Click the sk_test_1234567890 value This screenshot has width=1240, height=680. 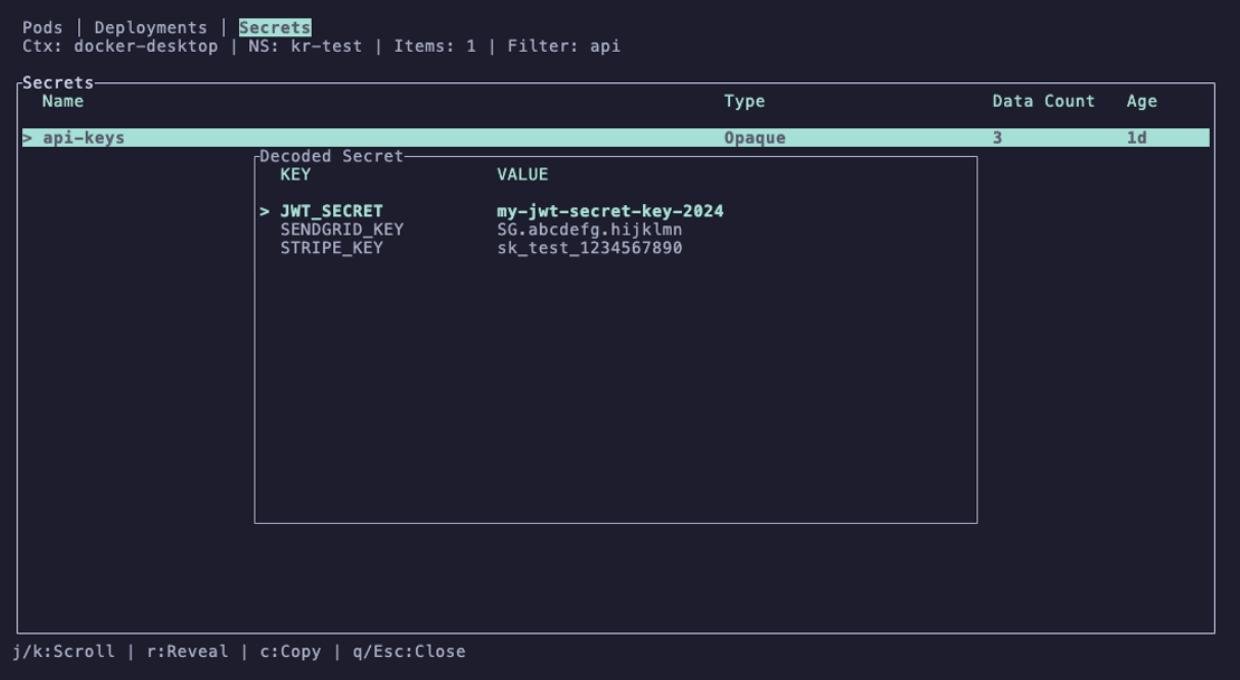[x=589, y=247]
